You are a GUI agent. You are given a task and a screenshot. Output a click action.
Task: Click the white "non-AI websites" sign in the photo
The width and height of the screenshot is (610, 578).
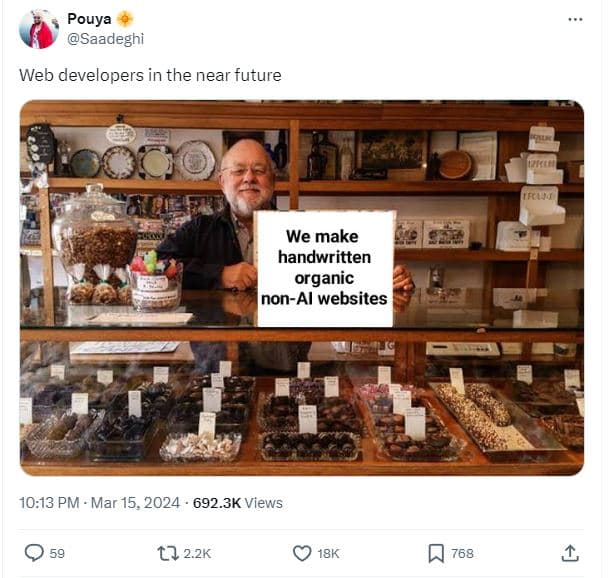(x=325, y=268)
